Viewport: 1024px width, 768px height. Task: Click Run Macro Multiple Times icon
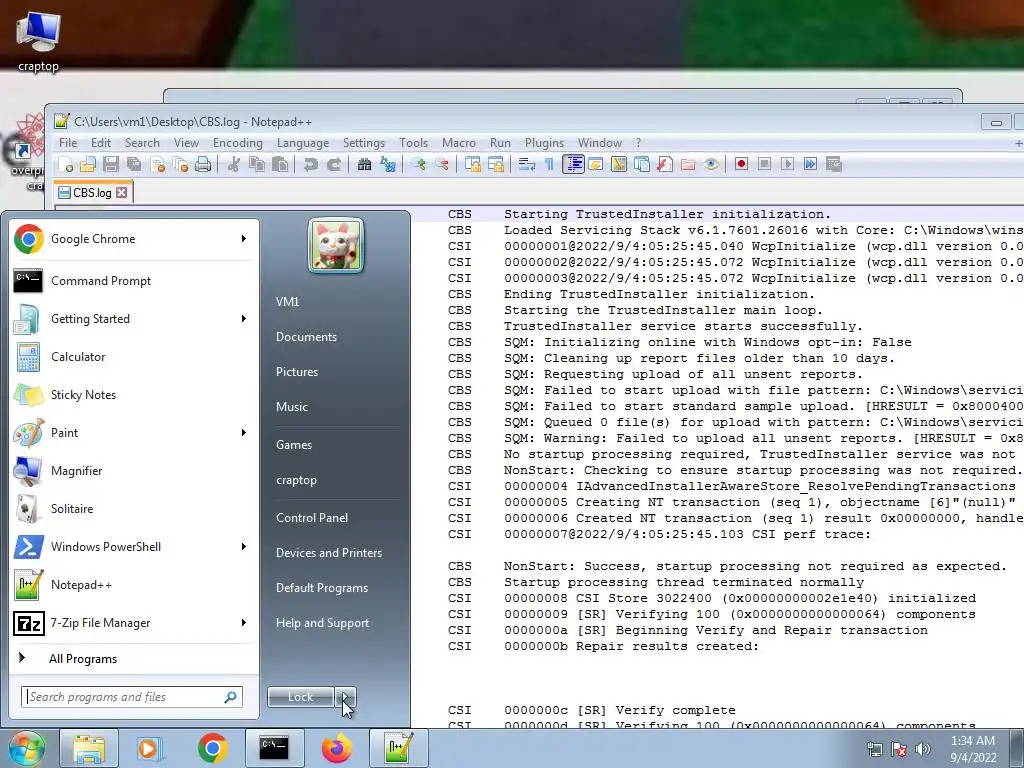click(x=810, y=165)
